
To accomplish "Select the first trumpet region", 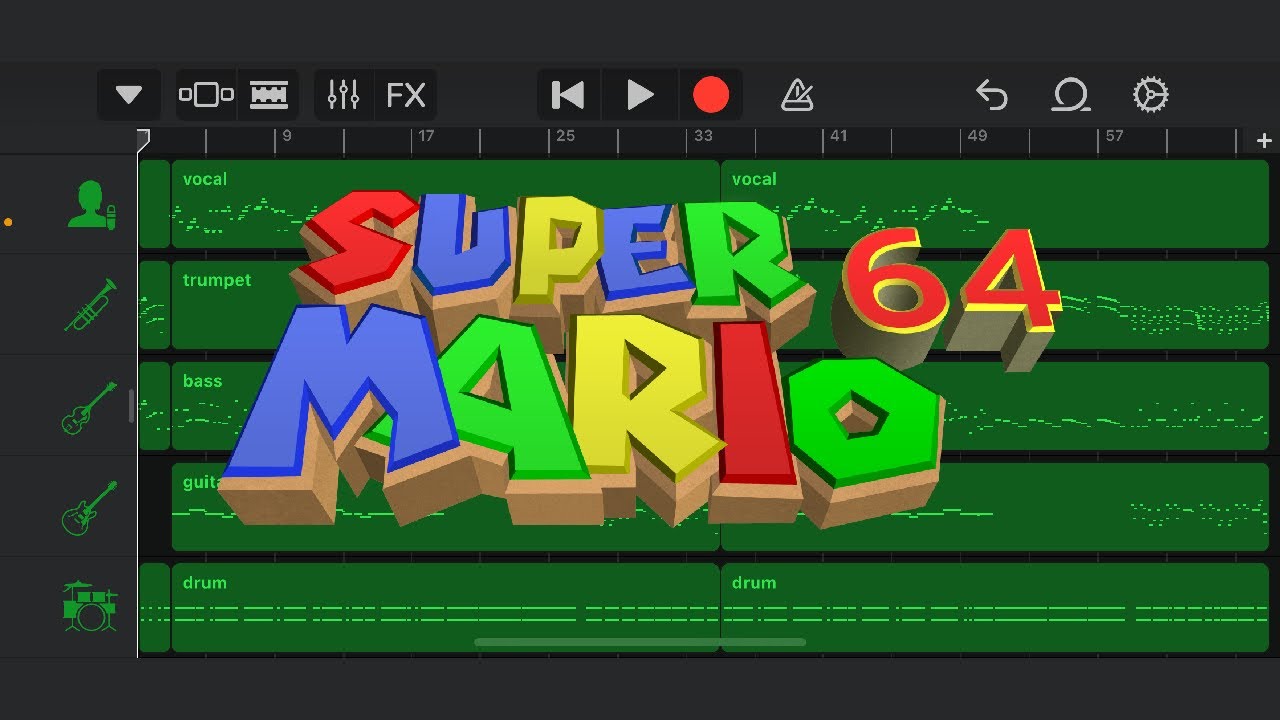I will pyautogui.click(x=446, y=305).
